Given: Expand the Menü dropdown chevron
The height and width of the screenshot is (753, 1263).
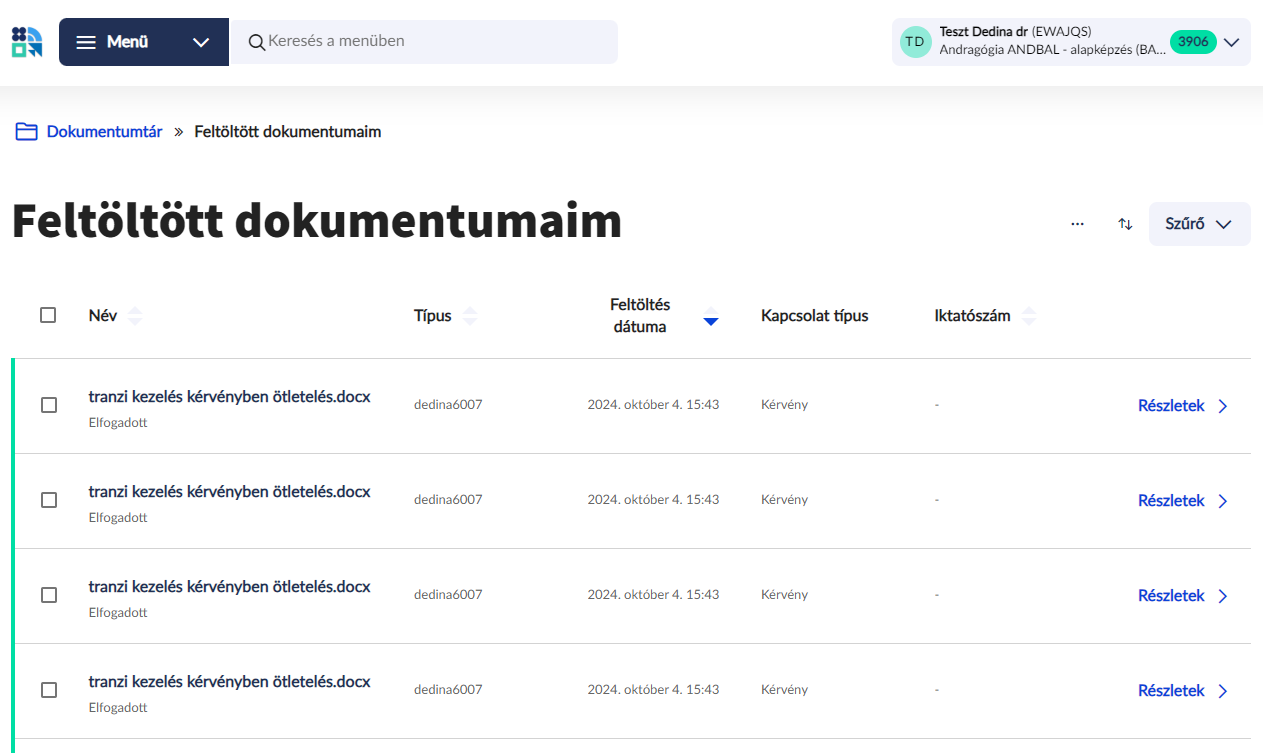Looking at the screenshot, I should click(201, 42).
